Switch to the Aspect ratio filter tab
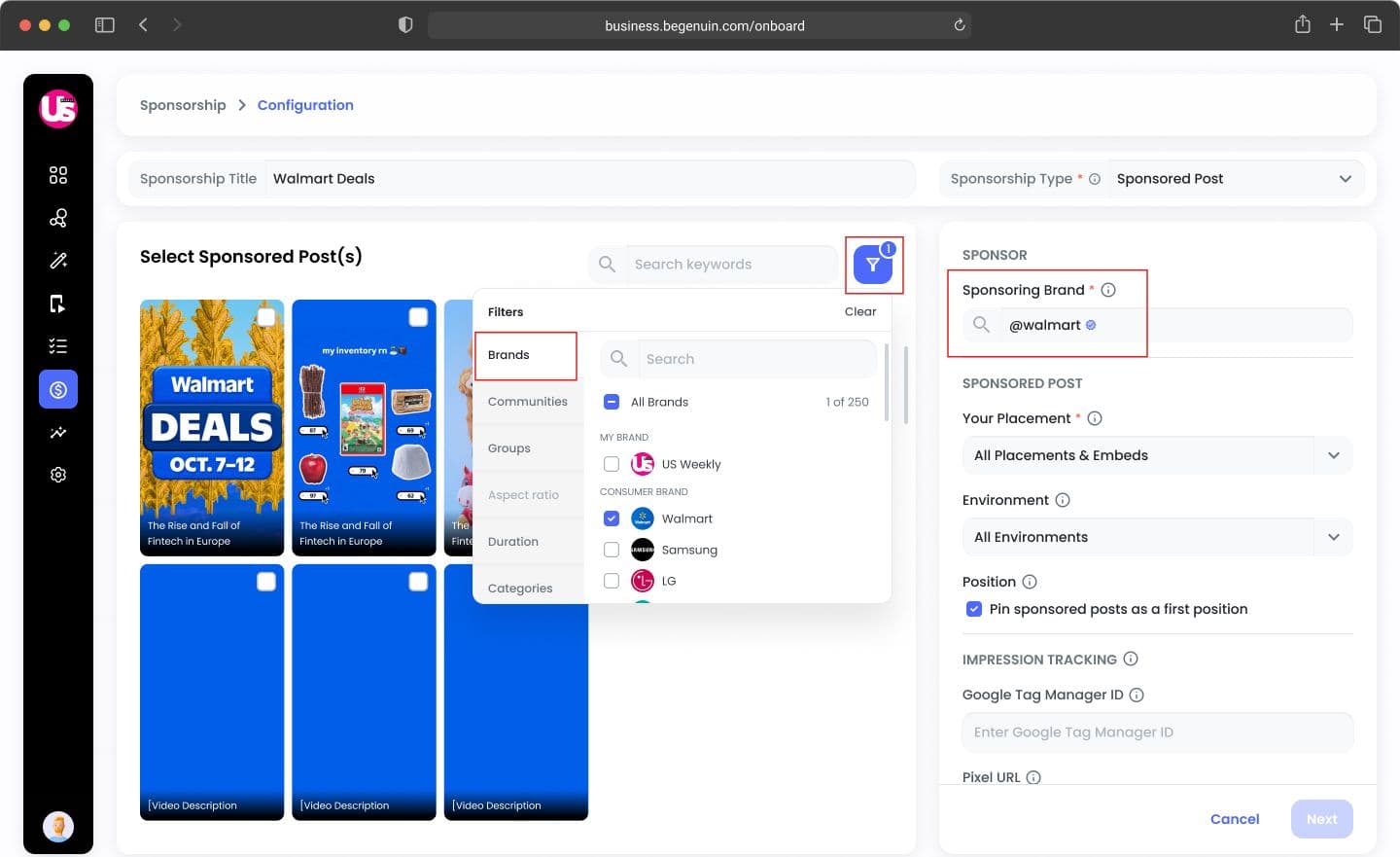This screenshot has width=1400, height=857. tap(527, 495)
